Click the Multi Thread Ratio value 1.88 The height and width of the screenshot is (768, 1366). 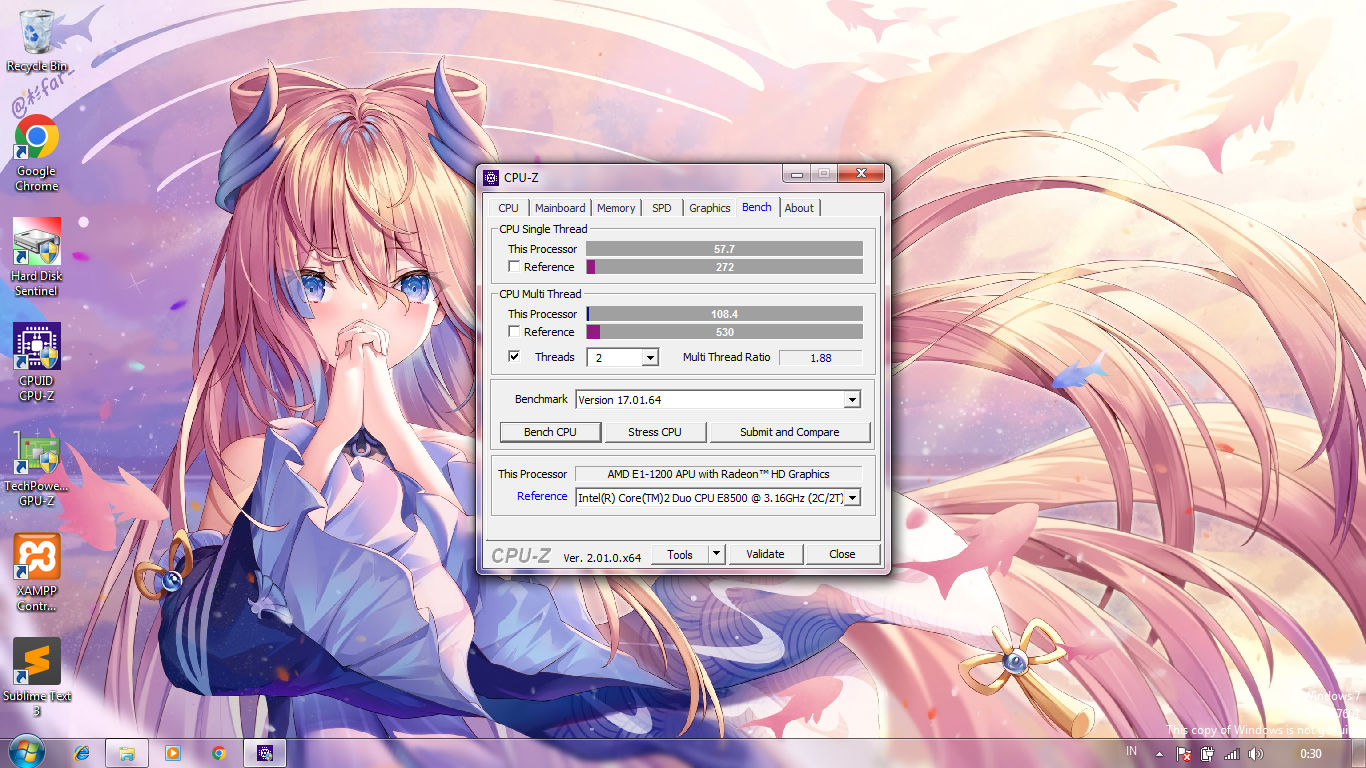(x=821, y=358)
